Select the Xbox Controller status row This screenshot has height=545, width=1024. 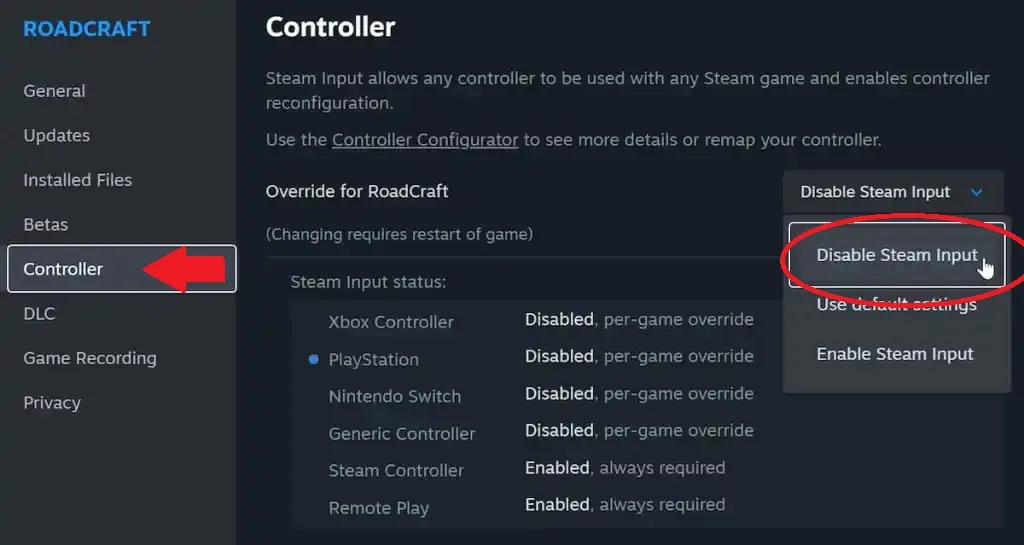(541, 320)
